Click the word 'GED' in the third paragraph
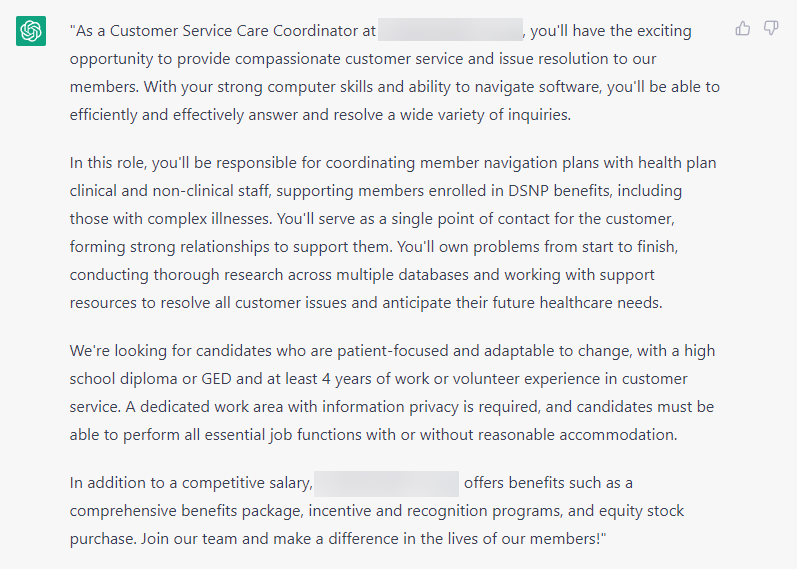The width and height of the screenshot is (797, 569). (217, 379)
